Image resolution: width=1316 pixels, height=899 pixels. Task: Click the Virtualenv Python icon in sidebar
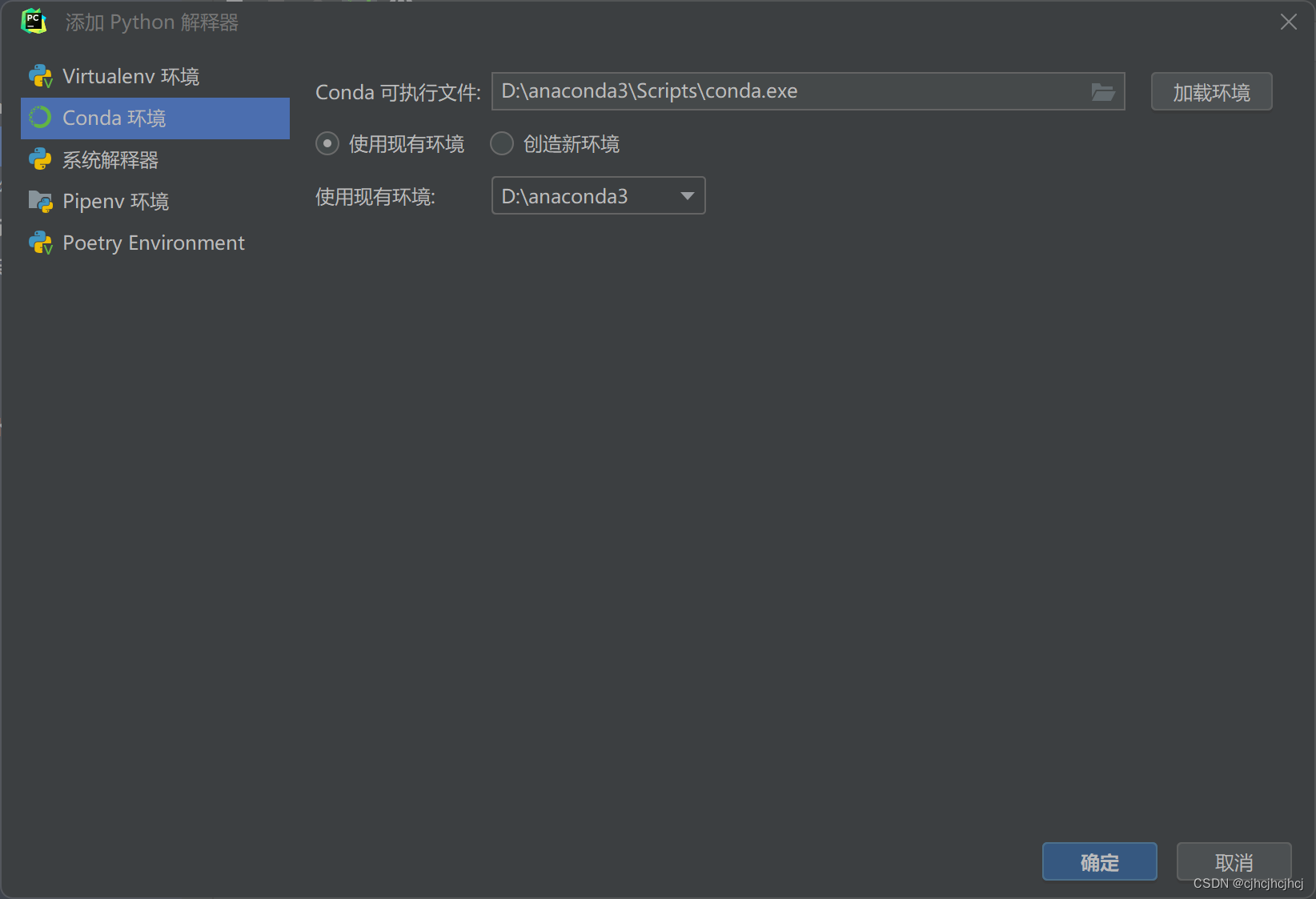[41, 77]
